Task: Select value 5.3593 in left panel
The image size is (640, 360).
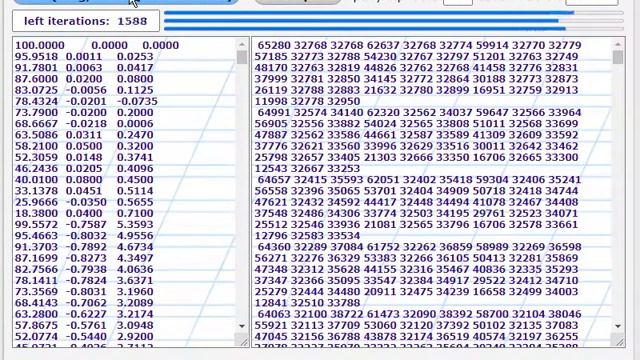Action: pos(135,224)
